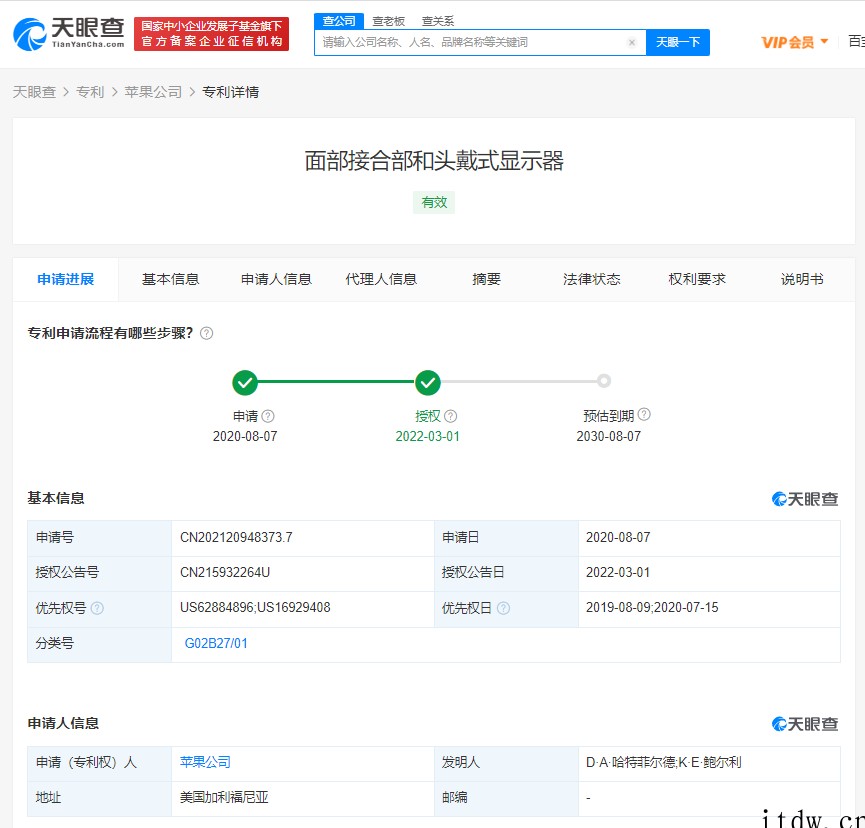Switch to the 摘要 tab
Image resolution: width=865 pixels, height=828 pixels.
(x=486, y=280)
